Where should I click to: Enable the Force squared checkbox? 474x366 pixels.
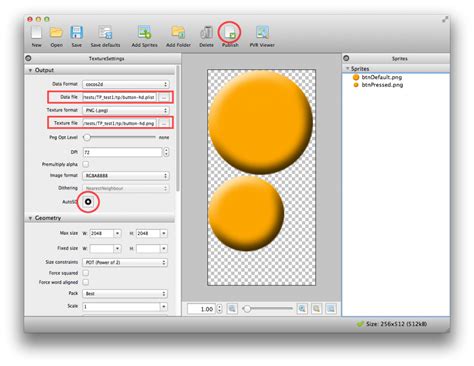click(86, 273)
